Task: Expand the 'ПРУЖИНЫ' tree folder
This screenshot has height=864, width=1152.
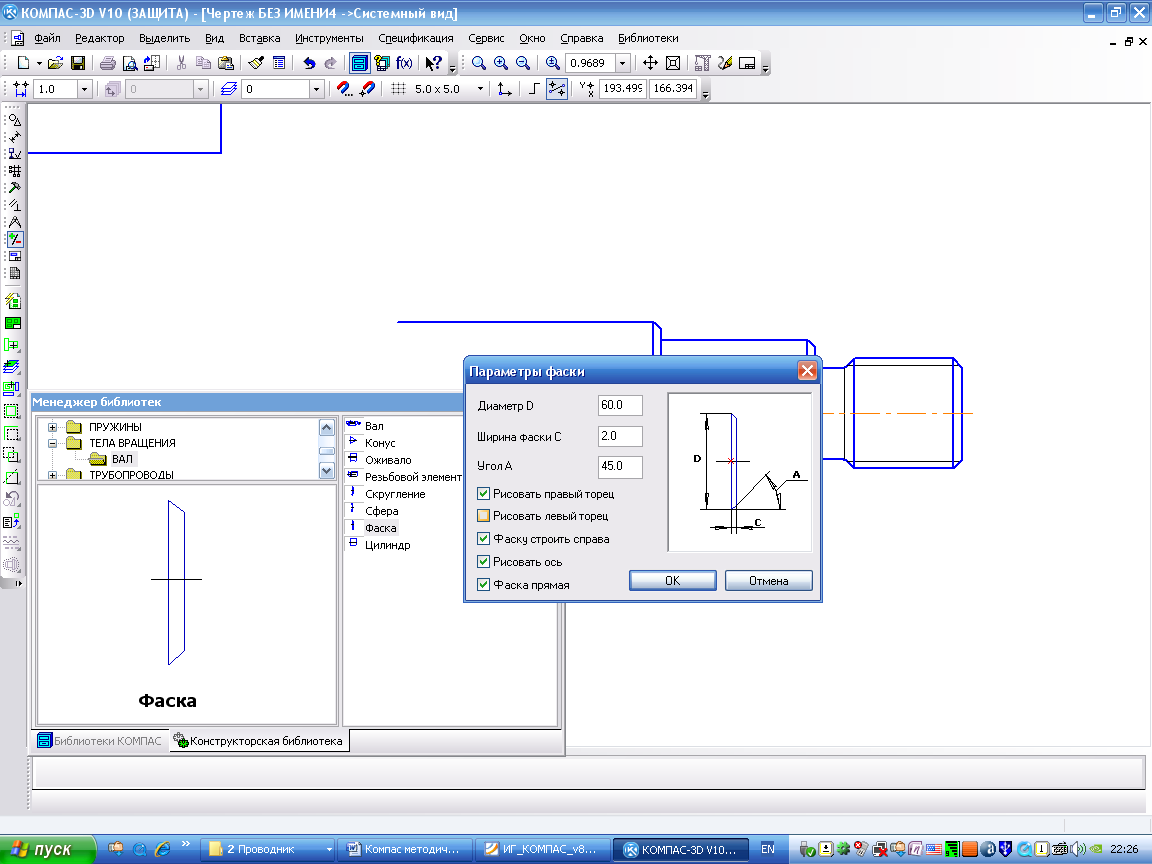Action: 53,428
